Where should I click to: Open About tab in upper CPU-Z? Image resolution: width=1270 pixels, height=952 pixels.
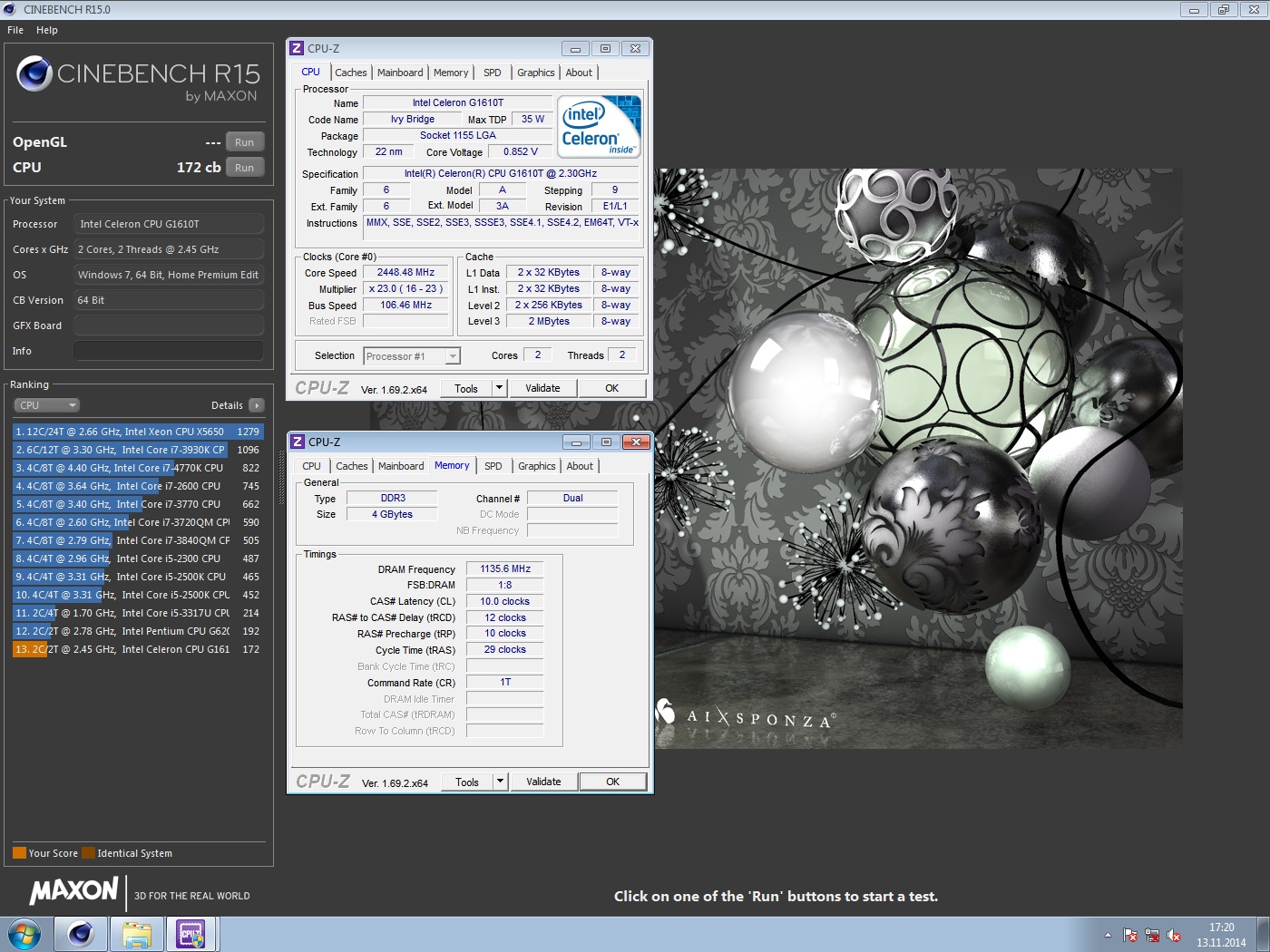579,73
